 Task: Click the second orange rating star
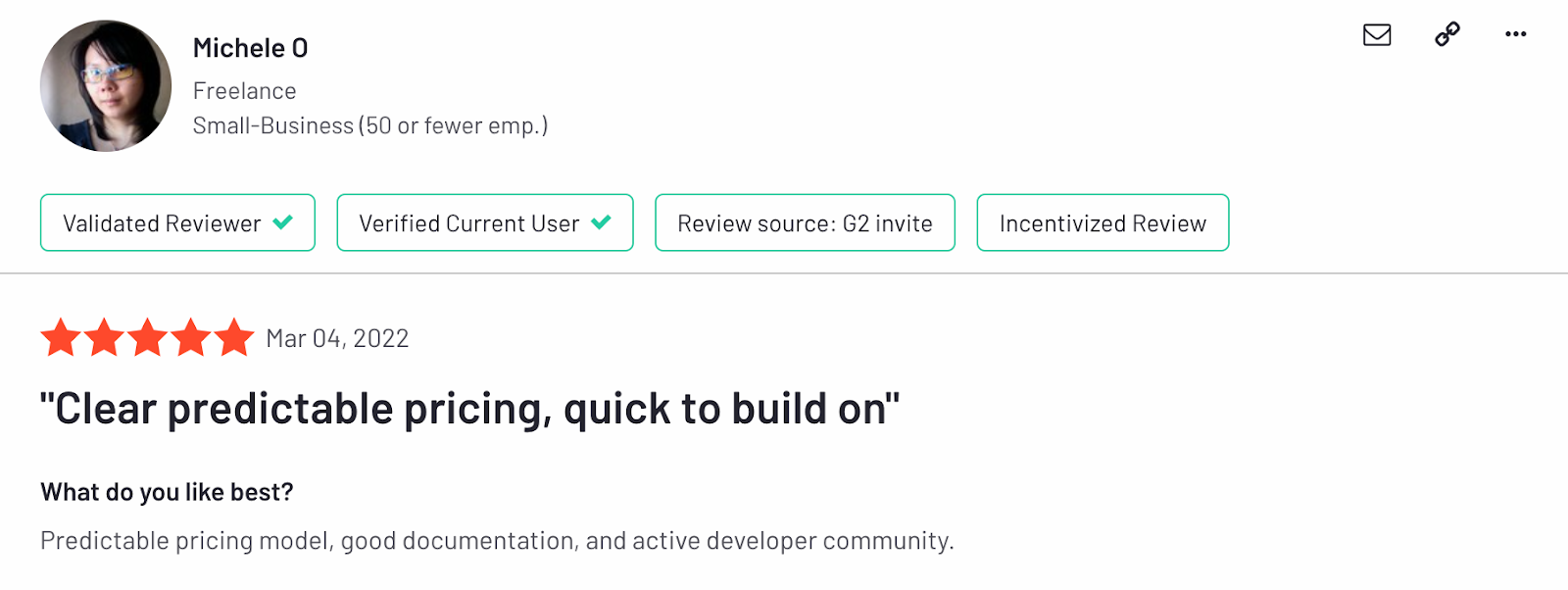pyautogui.click(x=104, y=337)
